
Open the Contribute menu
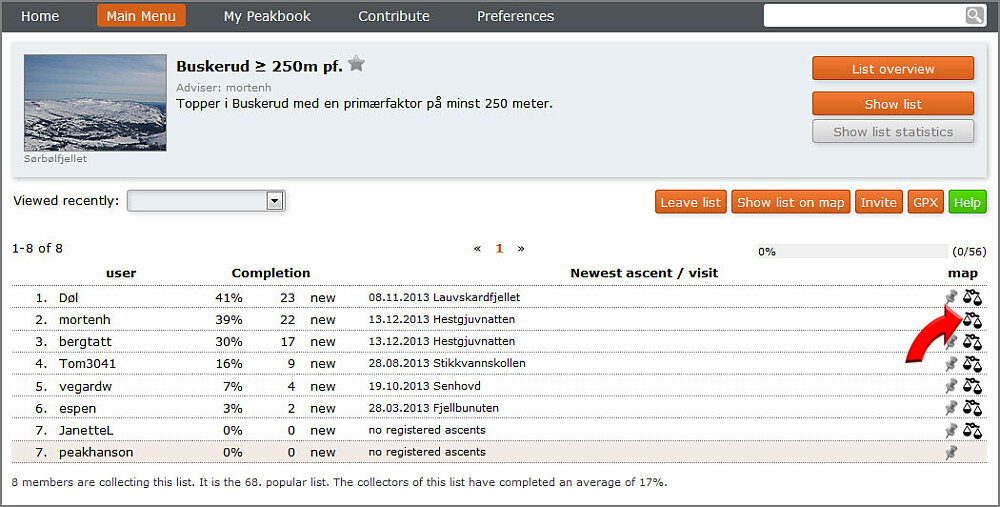pos(394,16)
